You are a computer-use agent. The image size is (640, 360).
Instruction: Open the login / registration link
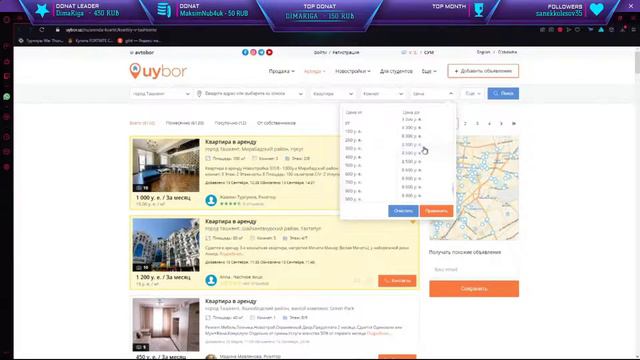337,53
